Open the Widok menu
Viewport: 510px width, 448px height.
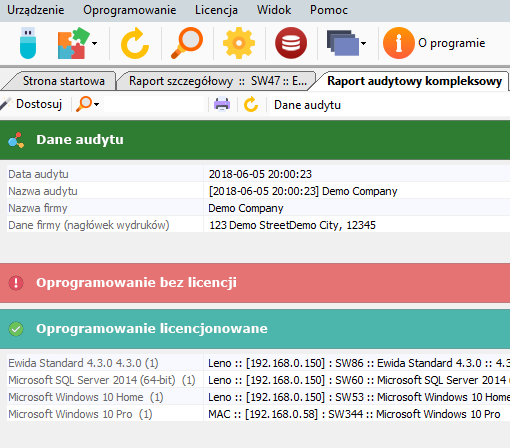click(274, 10)
